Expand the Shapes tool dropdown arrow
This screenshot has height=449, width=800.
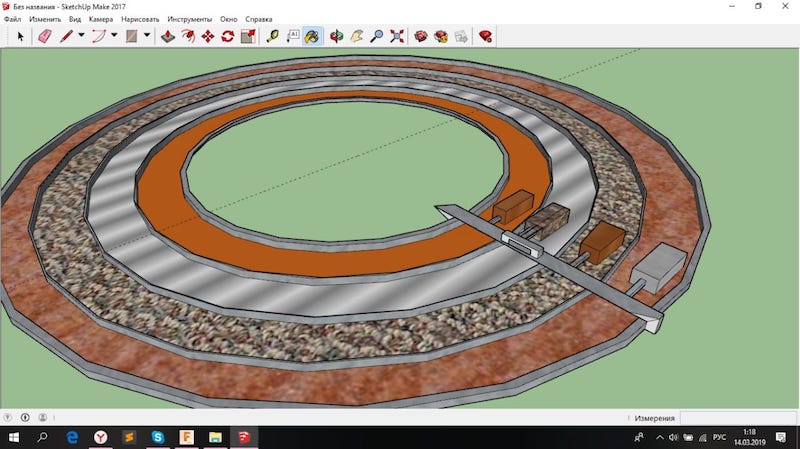tap(147, 36)
